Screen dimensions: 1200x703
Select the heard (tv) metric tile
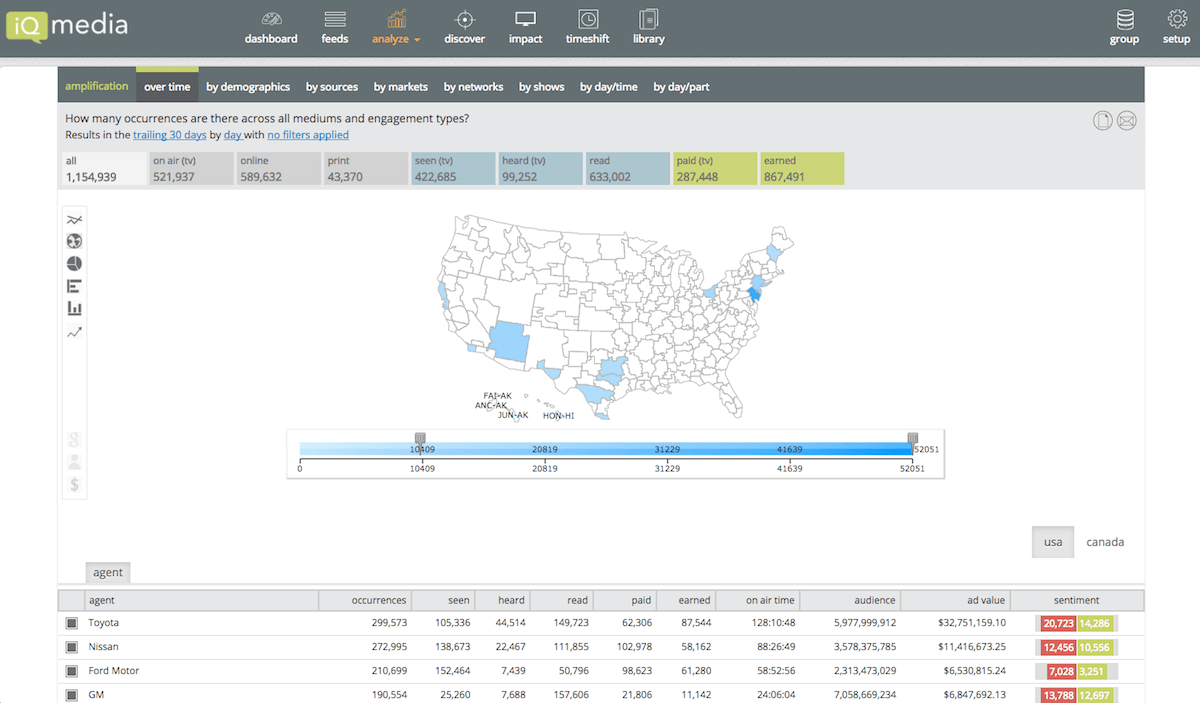pyautogui.click(x=539, y=169)
